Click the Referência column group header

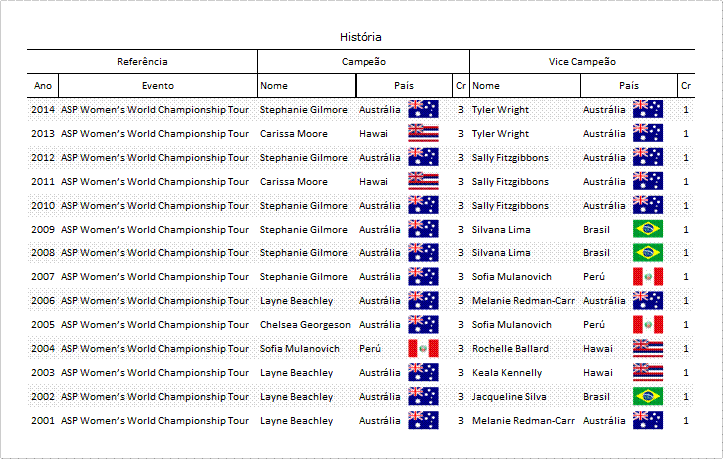coord(142,61)
